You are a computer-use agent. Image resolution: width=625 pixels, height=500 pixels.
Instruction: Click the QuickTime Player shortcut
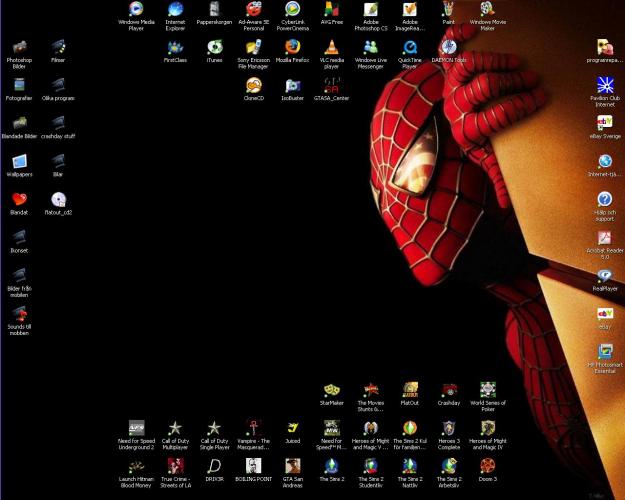click(x=410, y=47)
